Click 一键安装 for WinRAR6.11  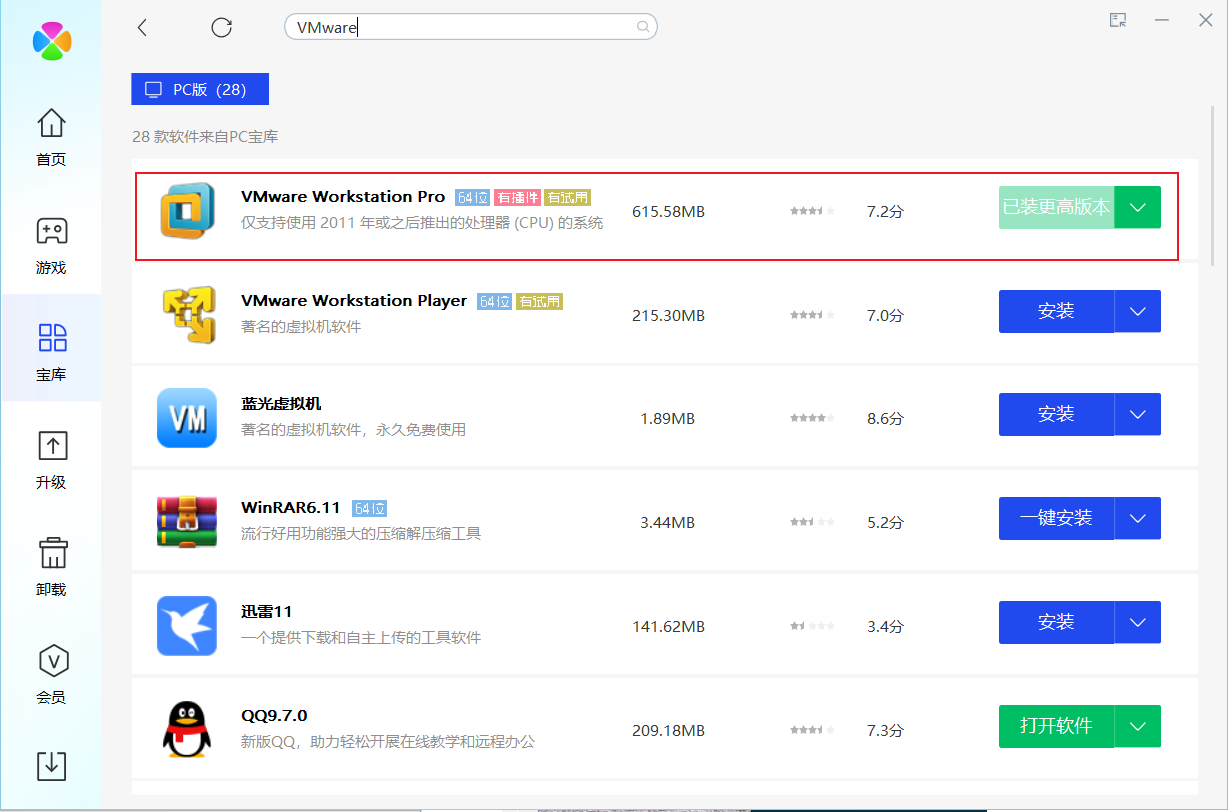(x=1056, y=518)
